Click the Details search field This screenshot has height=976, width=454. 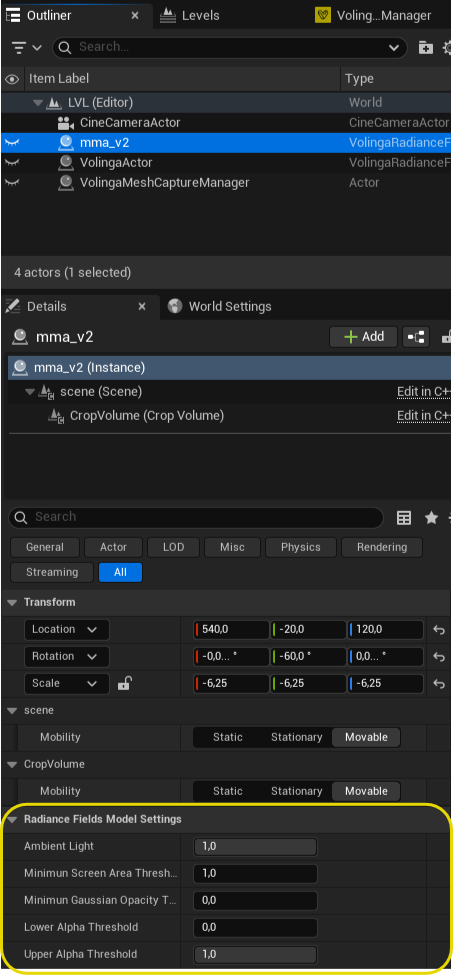tap(196, 517)
